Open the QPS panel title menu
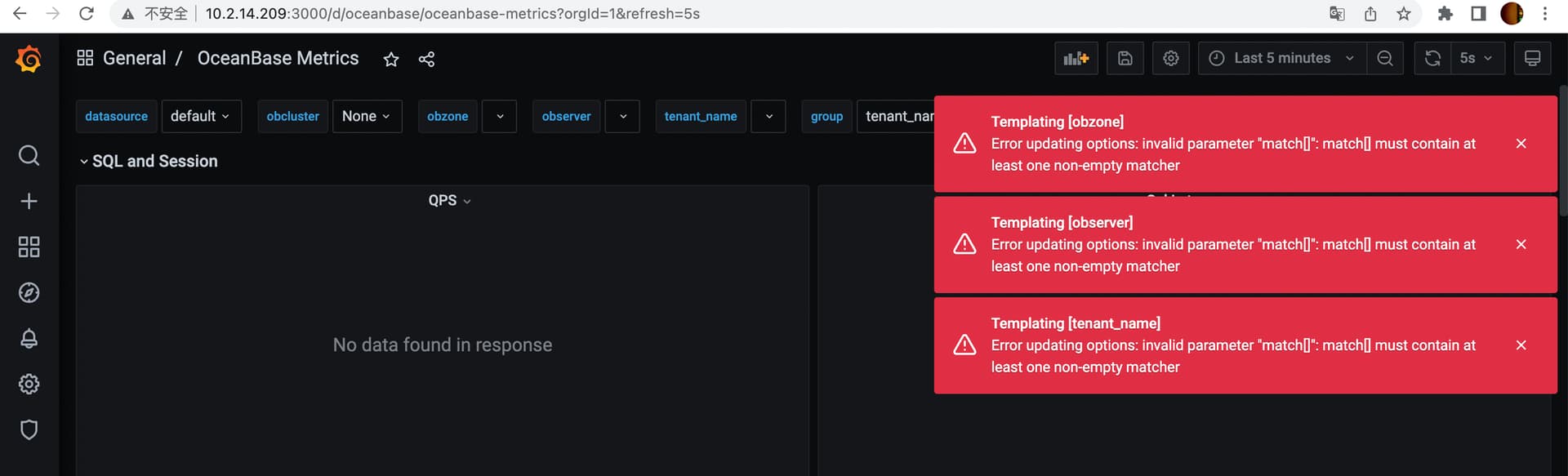This screenshot has width=1568, height=476. pos(449,201)
